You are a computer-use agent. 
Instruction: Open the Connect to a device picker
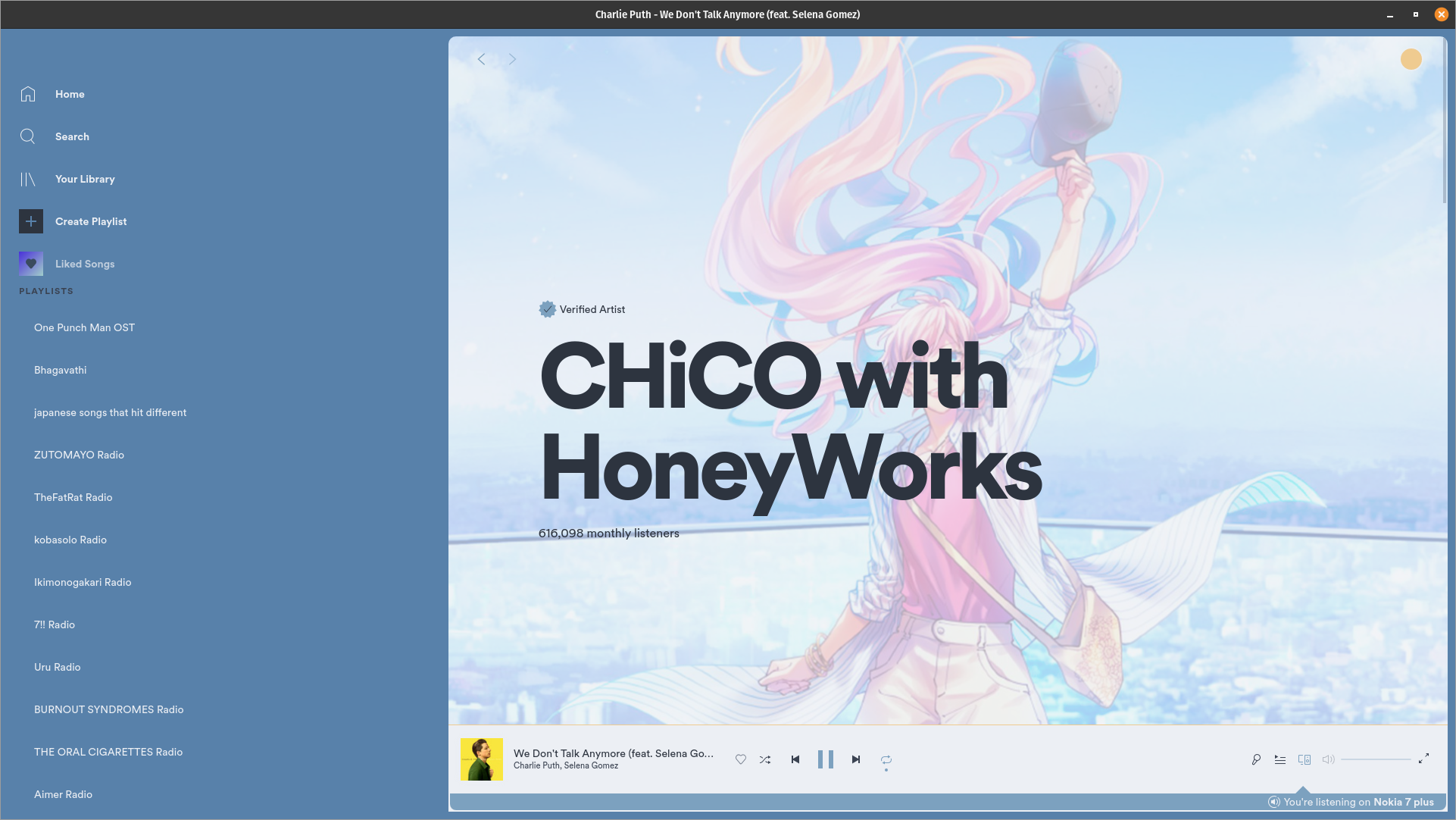tap(1304, 759)
